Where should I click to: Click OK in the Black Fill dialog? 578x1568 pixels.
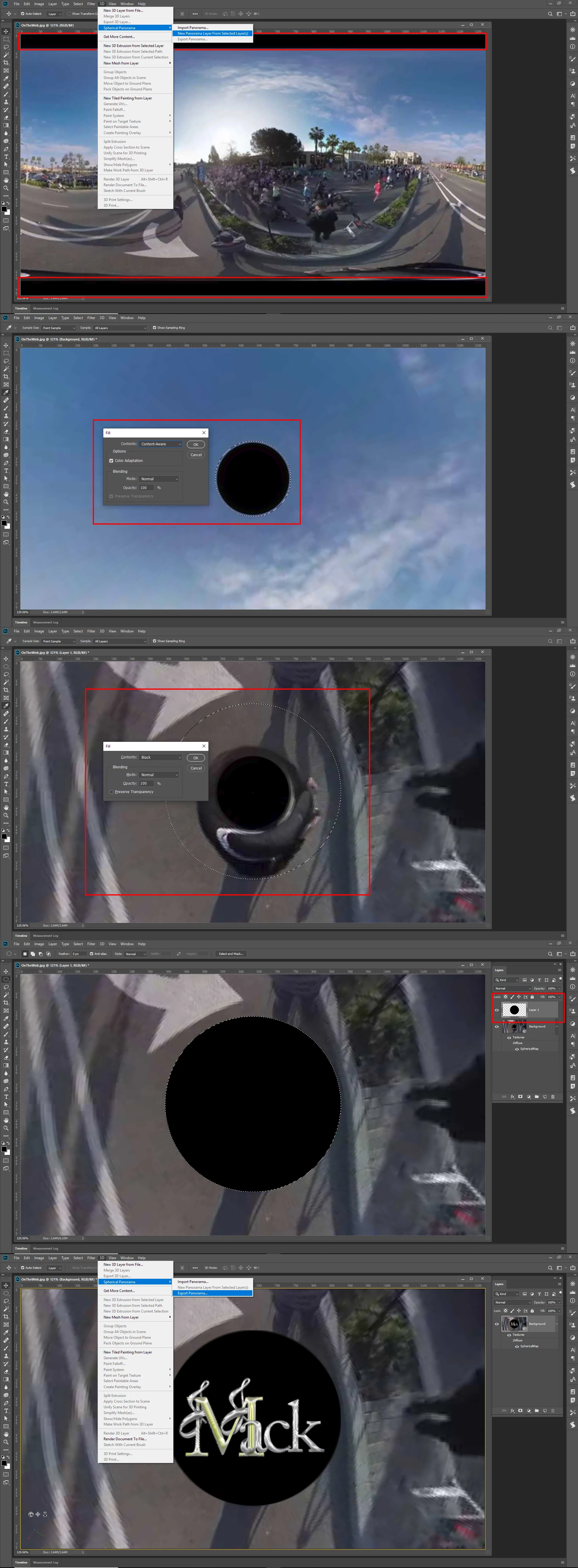[195, 758]
